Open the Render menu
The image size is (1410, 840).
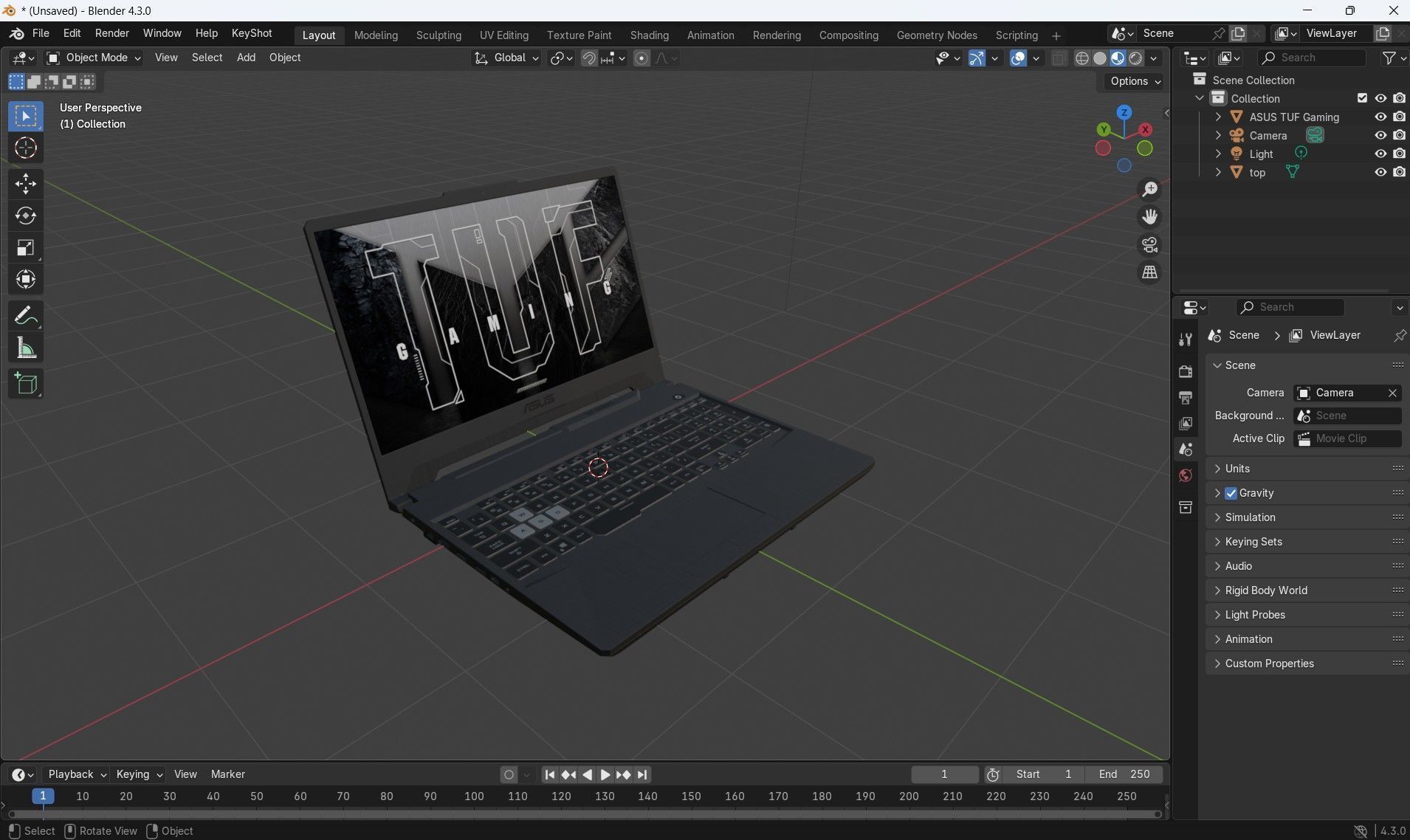click(111, 33)
